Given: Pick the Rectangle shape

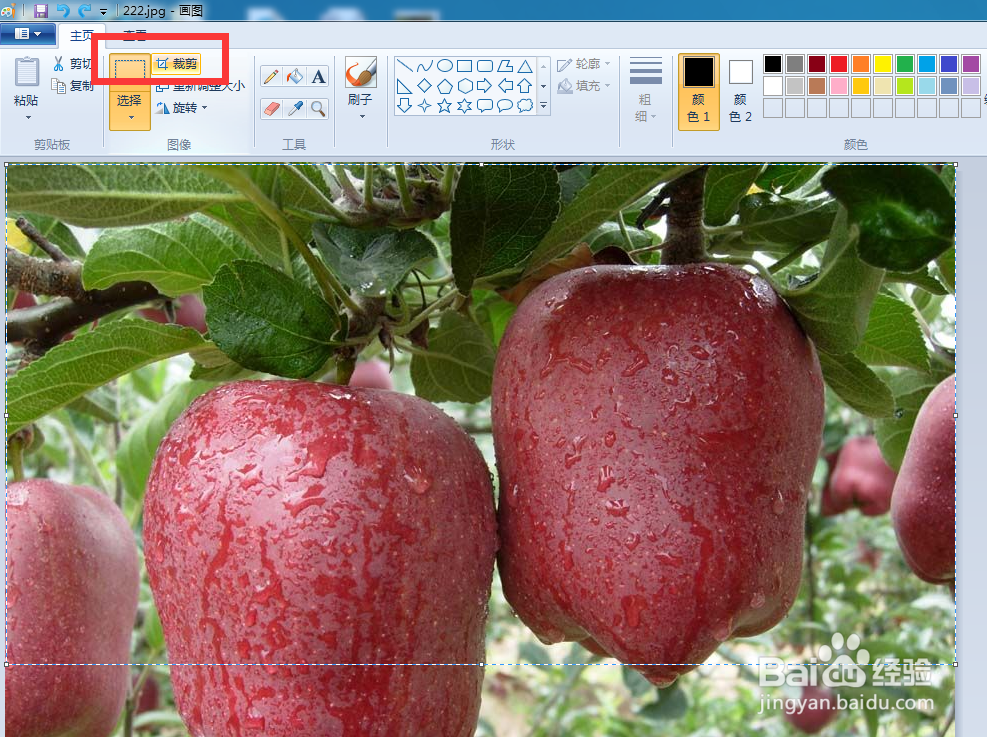Looking at the screenshot, I should coord(465,66).
